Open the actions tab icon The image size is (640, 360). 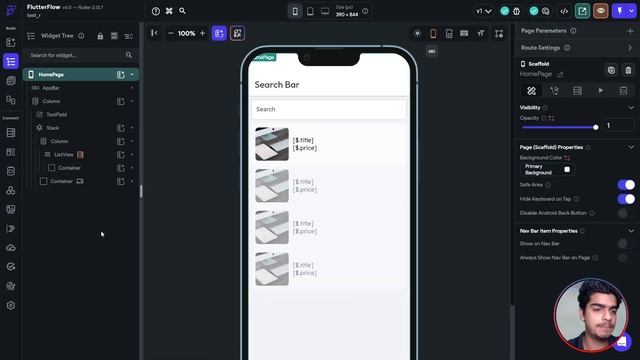[554, 91]
